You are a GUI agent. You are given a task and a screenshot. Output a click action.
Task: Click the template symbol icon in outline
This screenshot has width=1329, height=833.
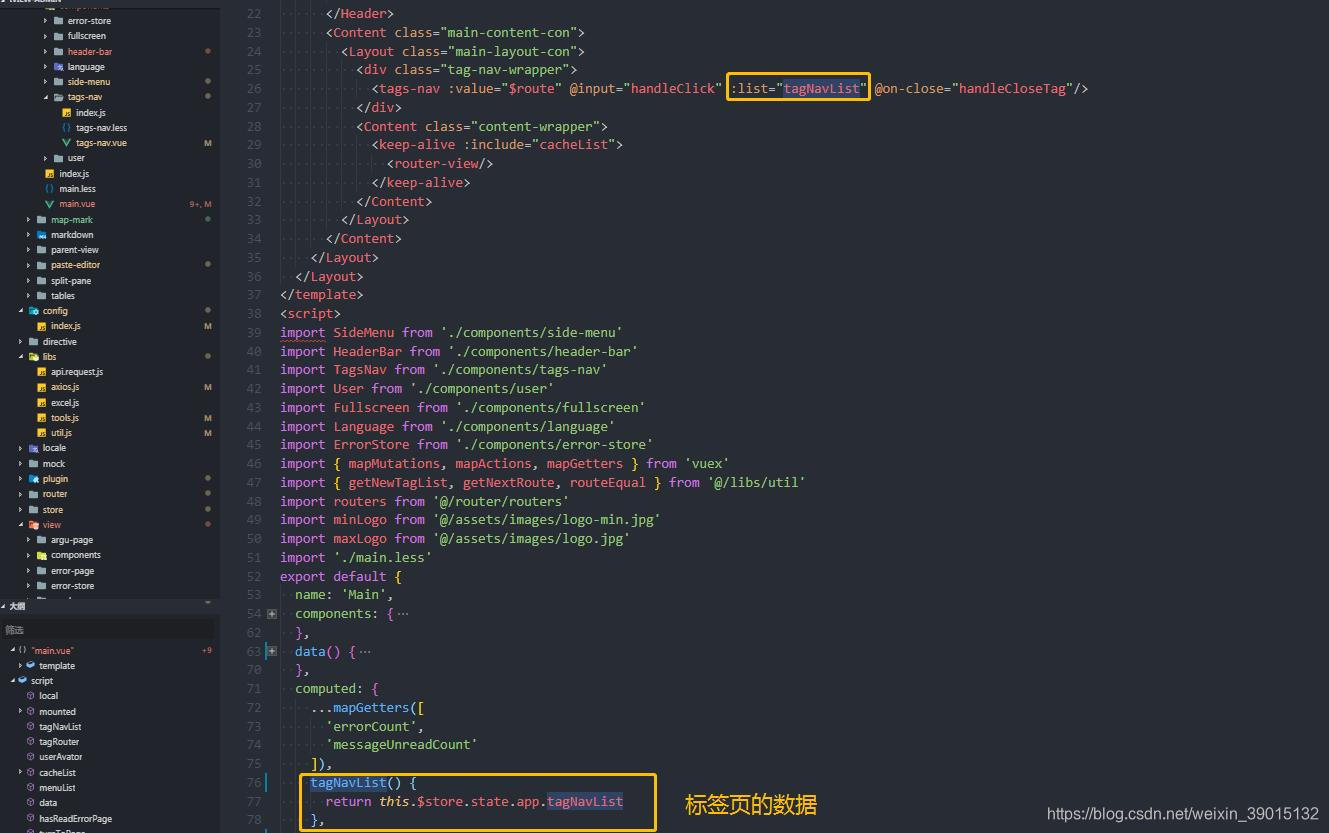30,666
